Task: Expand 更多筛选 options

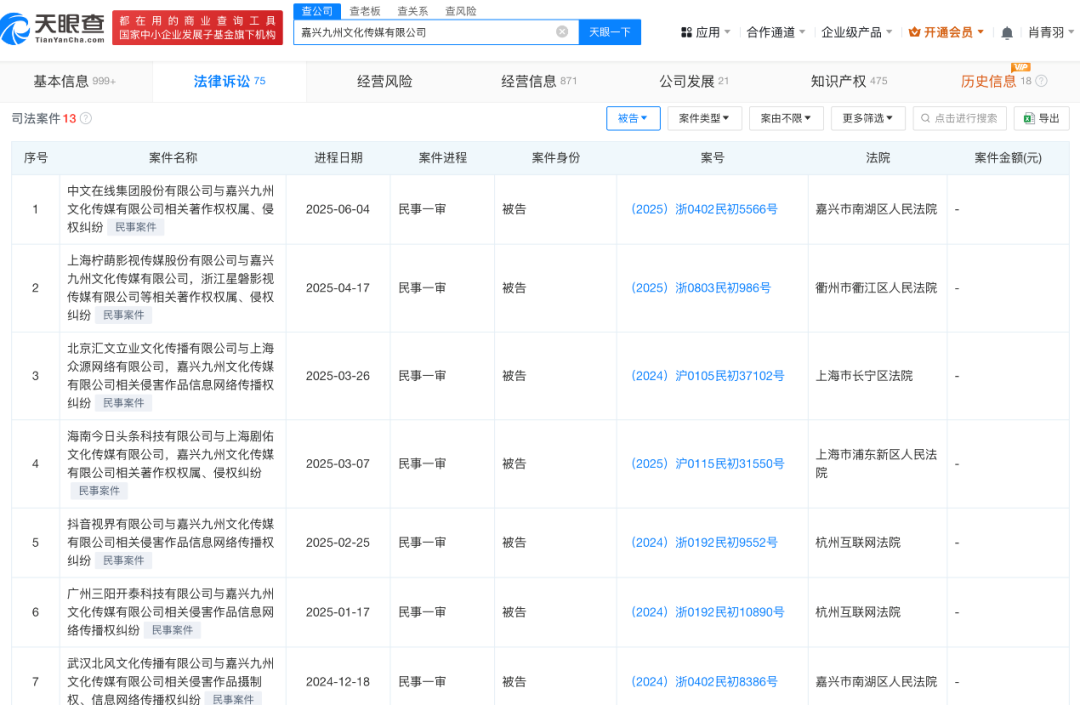Action: 867,118
